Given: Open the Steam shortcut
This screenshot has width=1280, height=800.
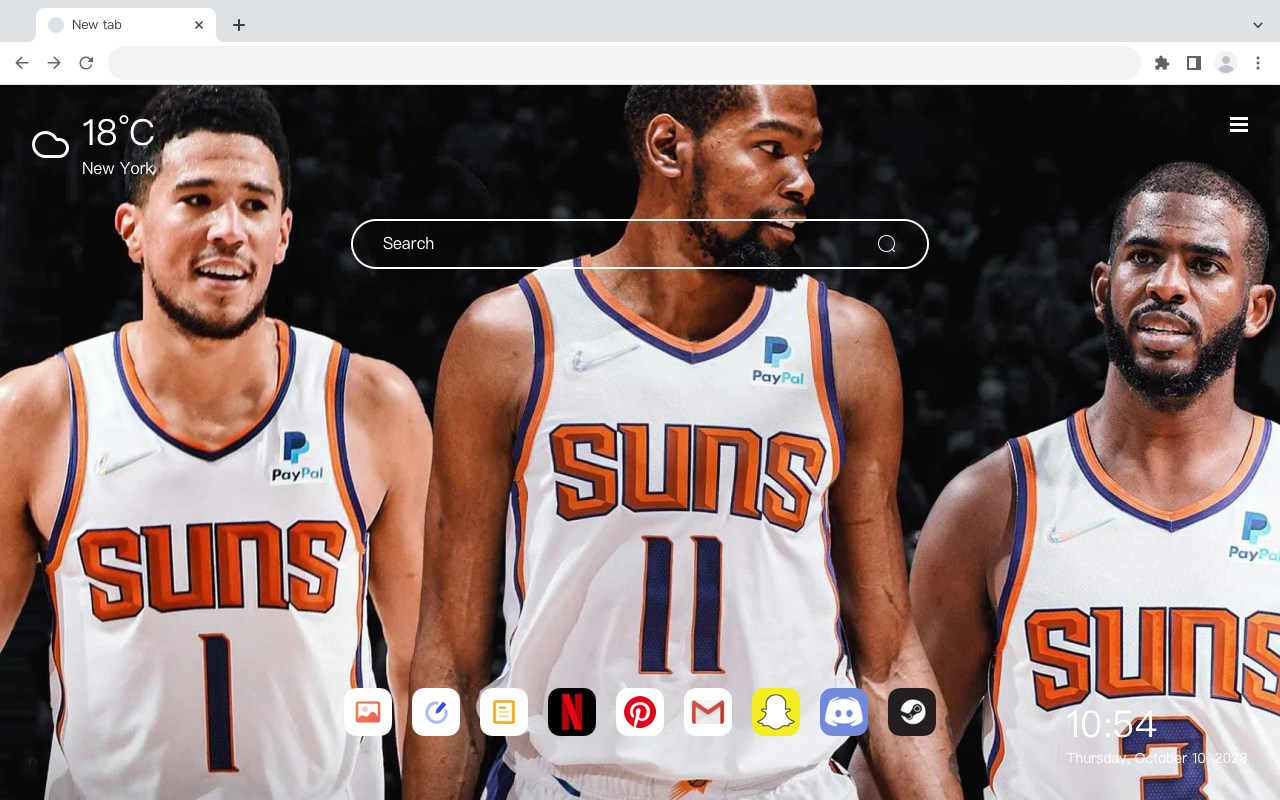Looking at the screenshot, I should 912,712.
